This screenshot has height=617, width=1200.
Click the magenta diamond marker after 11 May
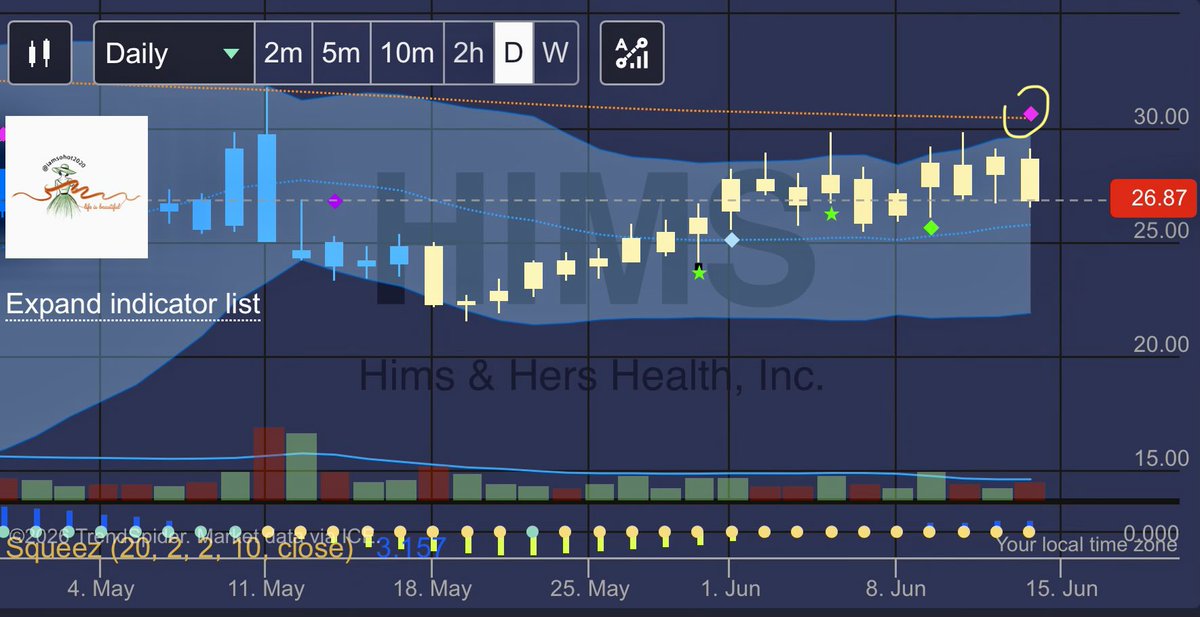(x=335, y=202)
